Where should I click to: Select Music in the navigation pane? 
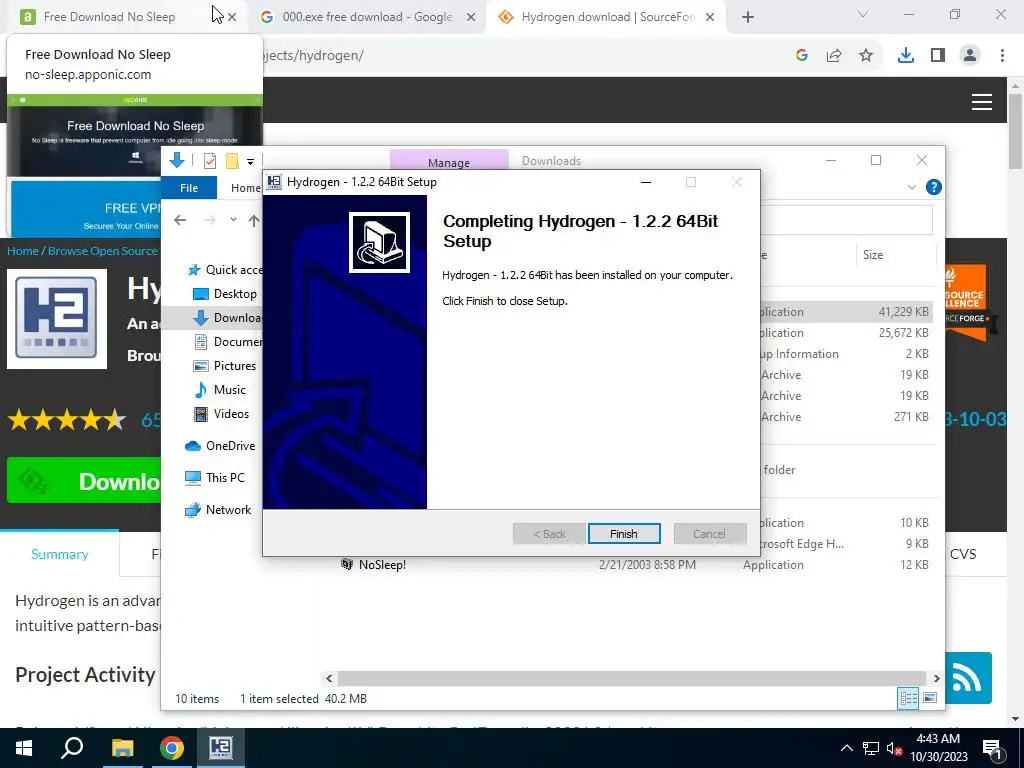221,390
